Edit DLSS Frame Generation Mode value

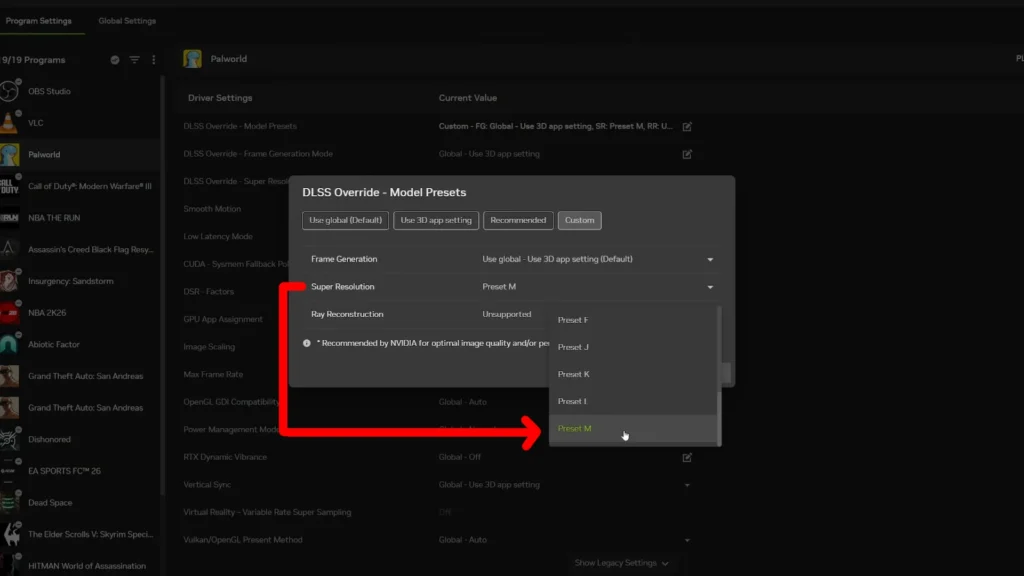click(x=687, y=154)
